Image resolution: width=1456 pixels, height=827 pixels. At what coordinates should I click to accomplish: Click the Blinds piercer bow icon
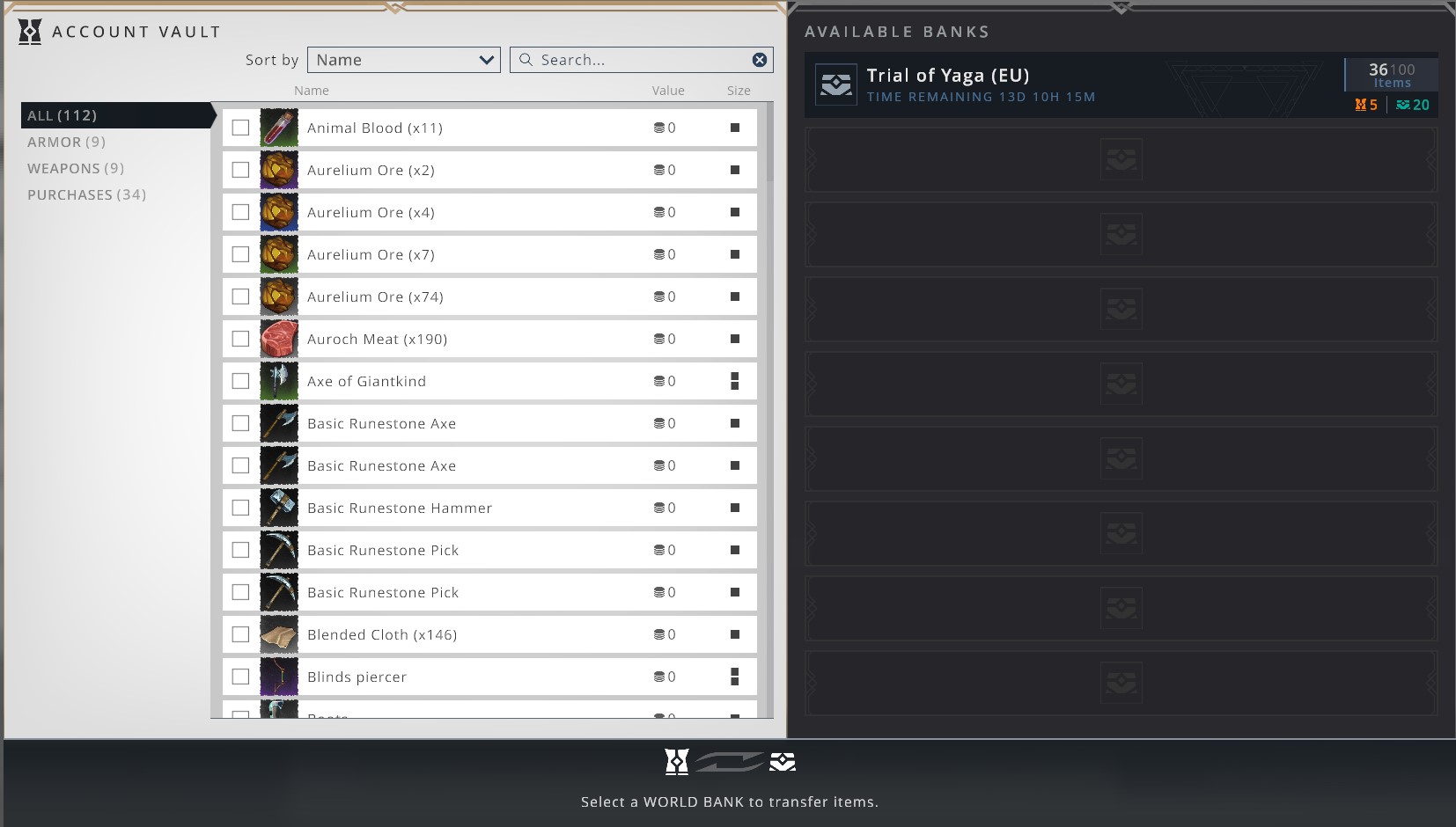tap(279, 677)
